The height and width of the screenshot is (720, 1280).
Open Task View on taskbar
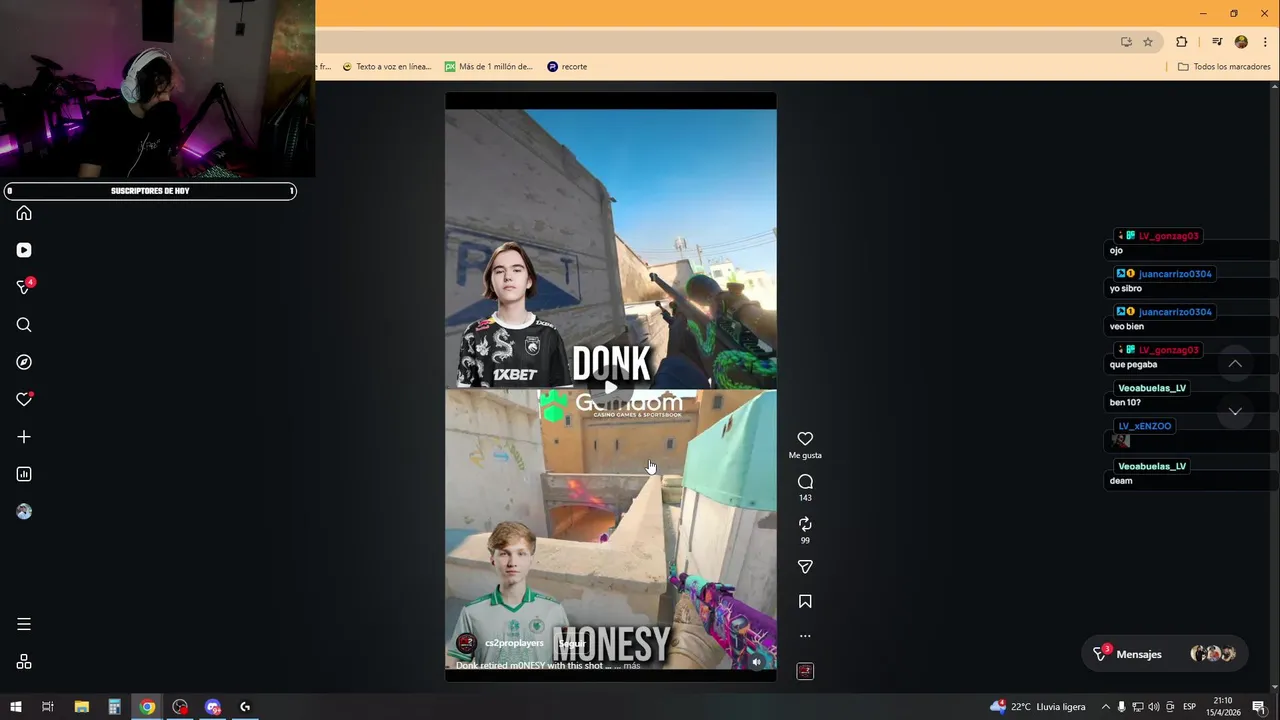click(x=47, y=707)
